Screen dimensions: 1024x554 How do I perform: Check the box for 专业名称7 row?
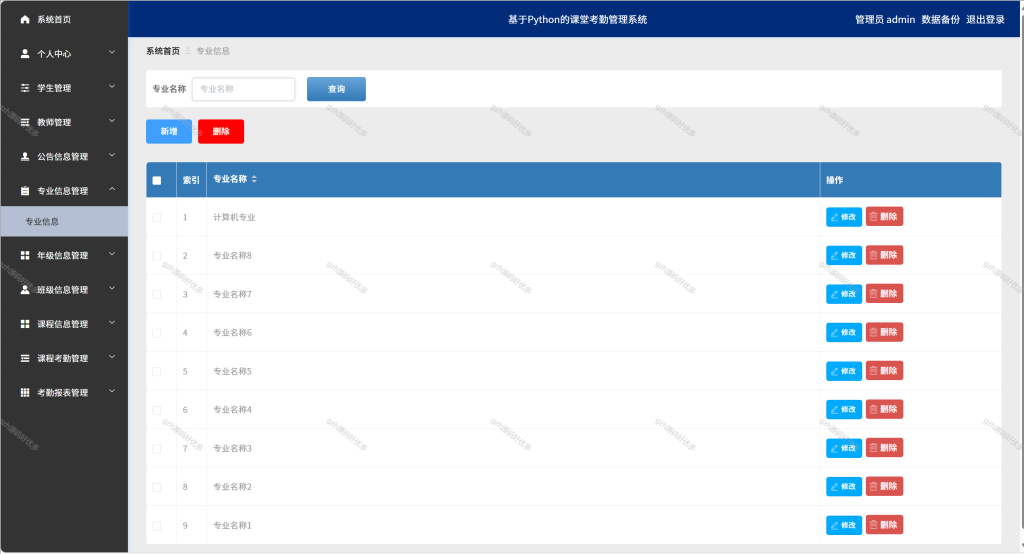[157, 295]
